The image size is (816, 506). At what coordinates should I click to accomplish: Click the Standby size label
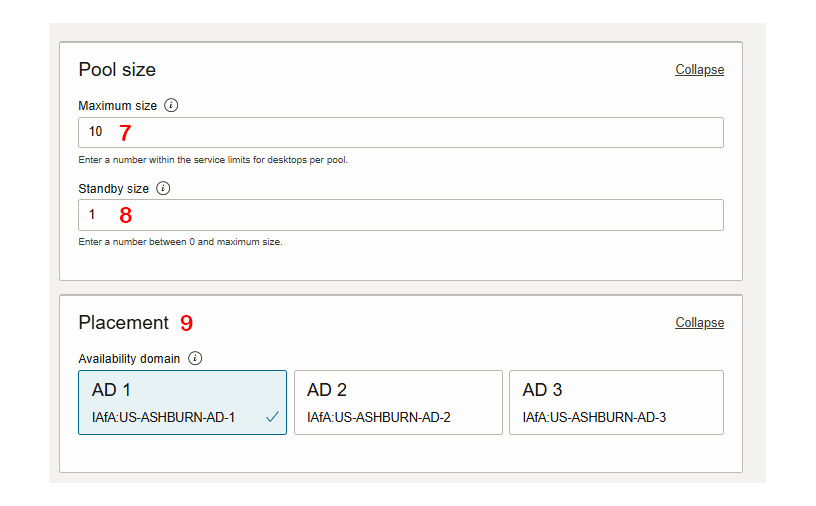pyautogui.click(x=113, y=188)
